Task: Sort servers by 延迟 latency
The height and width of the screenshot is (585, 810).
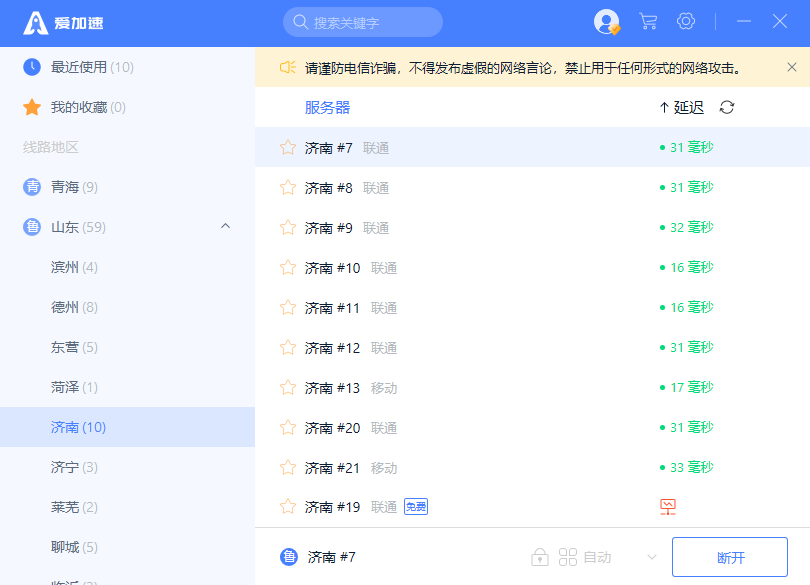Action: 681,108
